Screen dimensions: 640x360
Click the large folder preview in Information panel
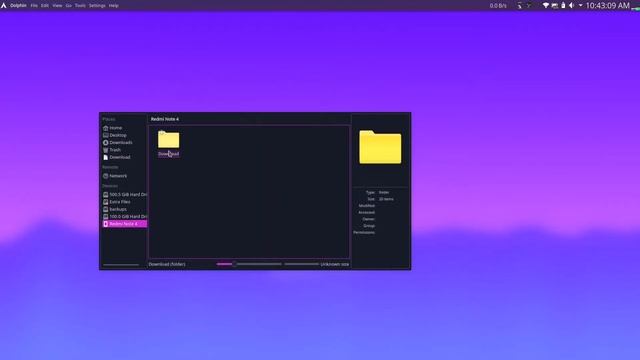pyautogui.click(x=380, y=147)
